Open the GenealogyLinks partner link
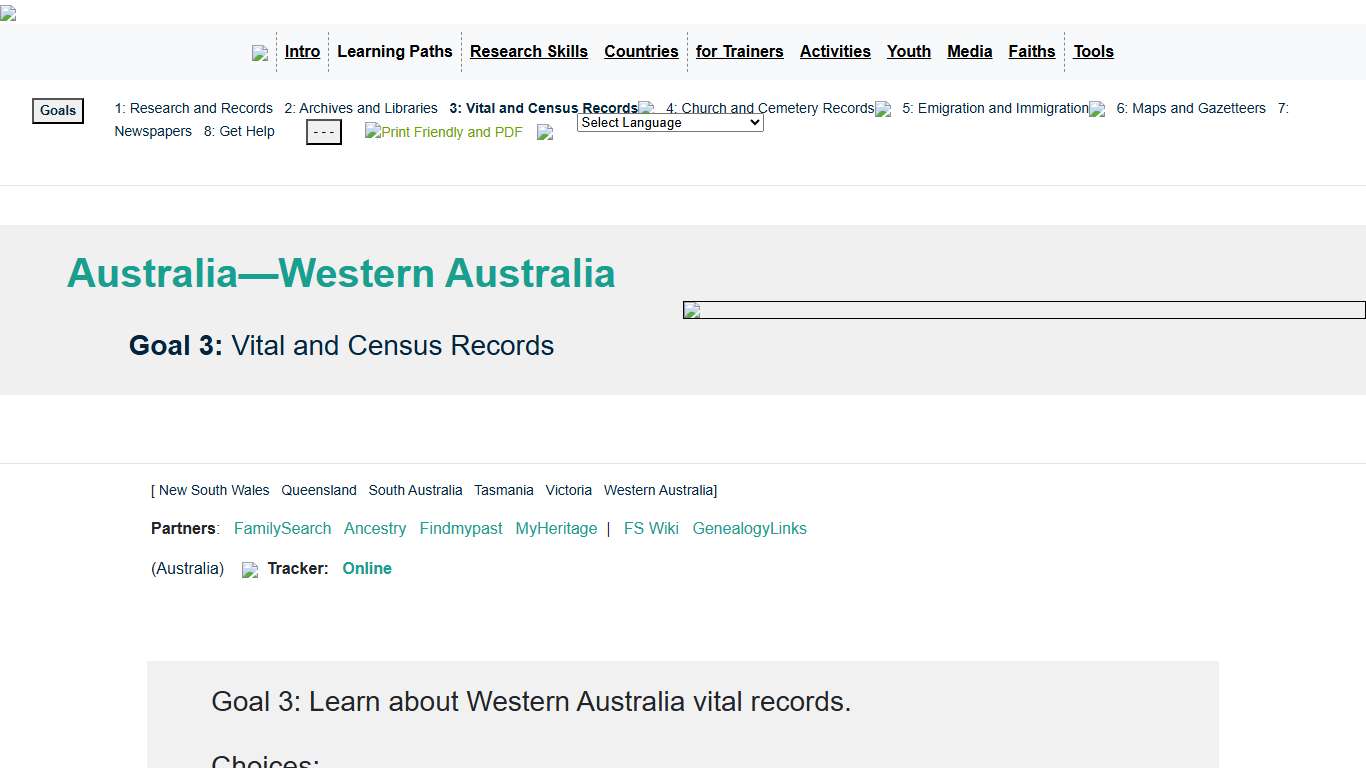The height and width of the screenshot is (768, 1366). pos(749,528)
